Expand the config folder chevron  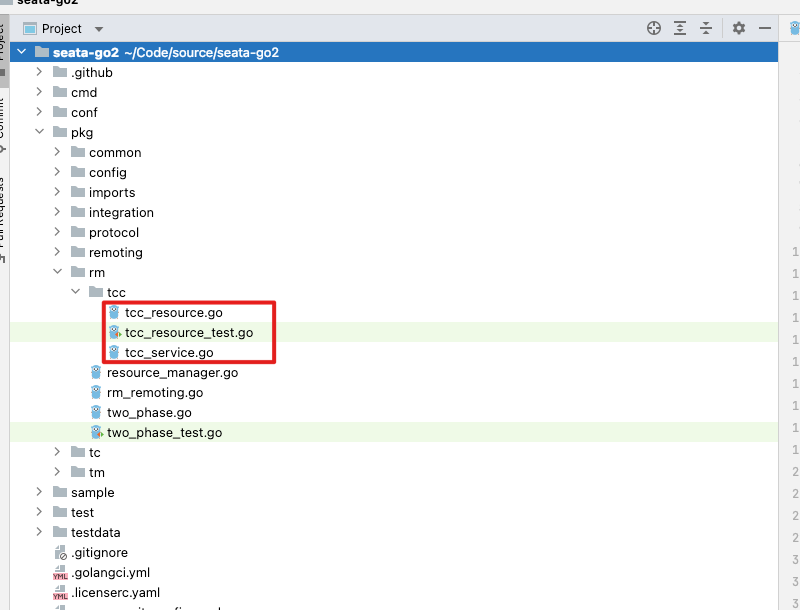tap(57, 172)
